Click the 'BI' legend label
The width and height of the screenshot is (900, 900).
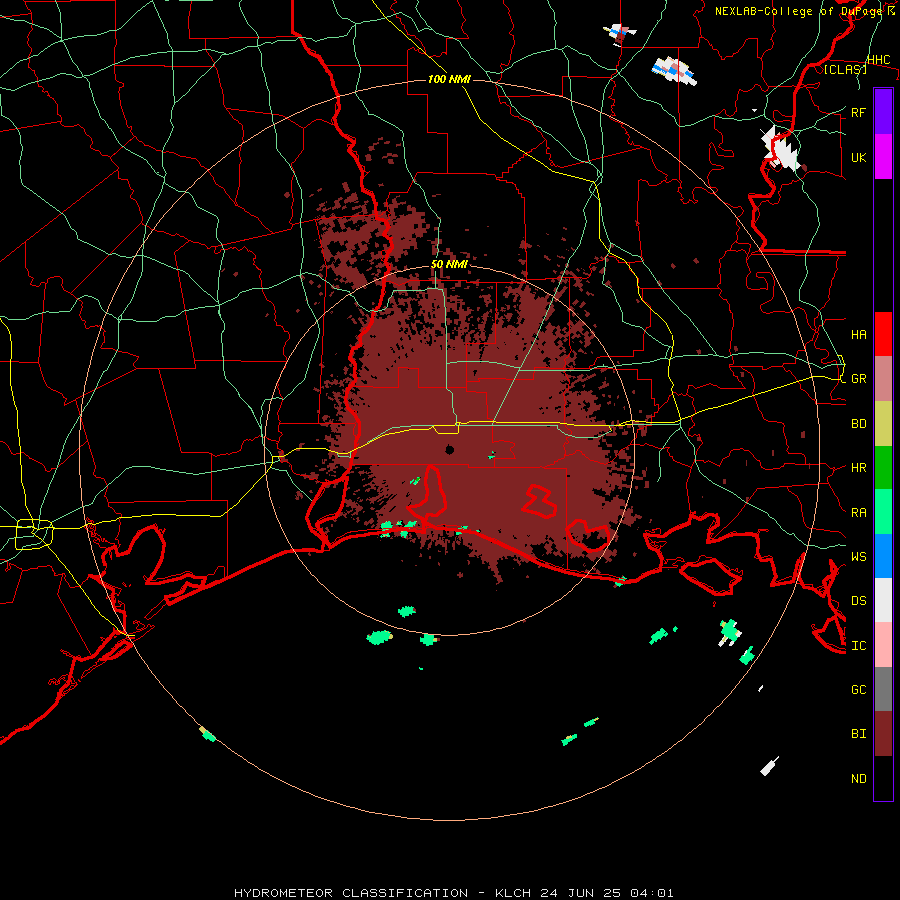click(858, 734)
